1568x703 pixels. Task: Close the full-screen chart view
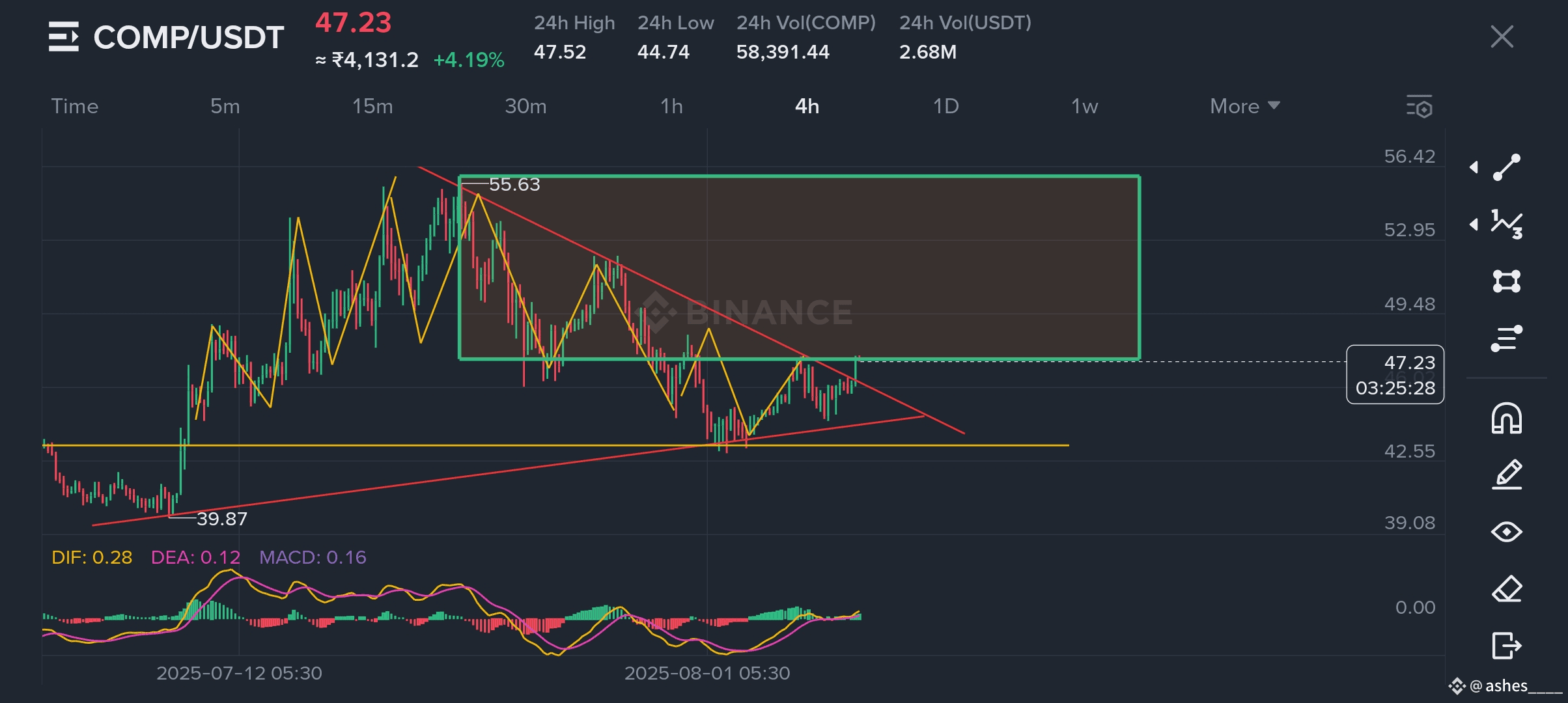[1502, 36]
